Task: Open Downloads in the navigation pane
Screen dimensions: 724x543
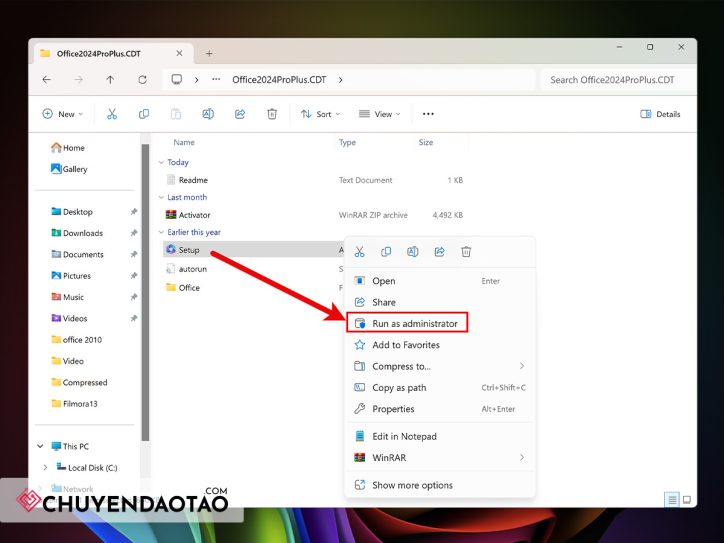Action: click(77, 233)
